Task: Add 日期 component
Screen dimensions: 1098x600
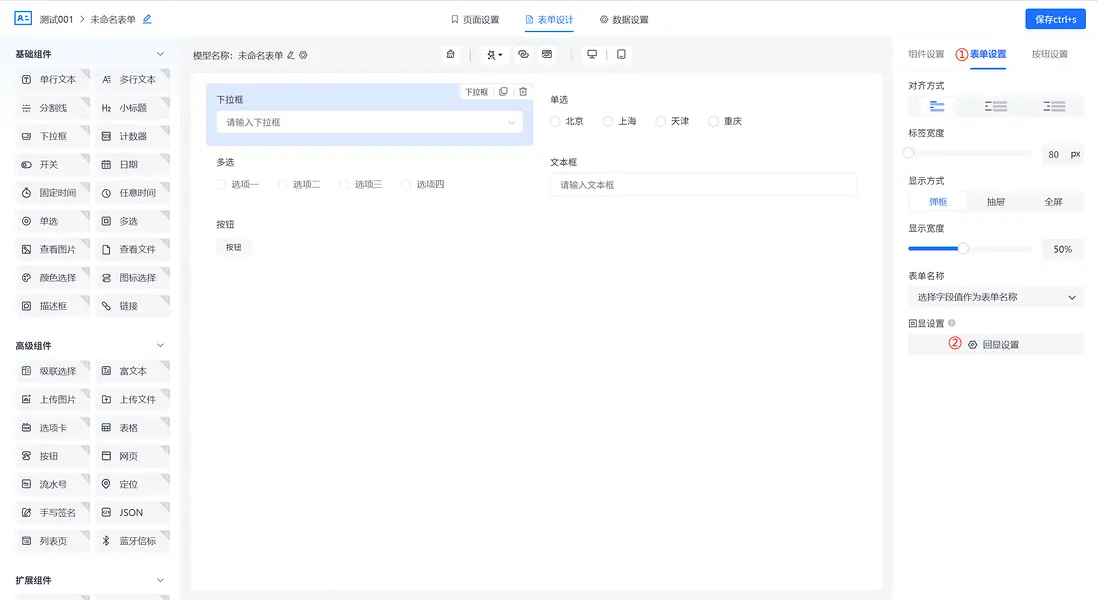Action: (x=132, y=165)
